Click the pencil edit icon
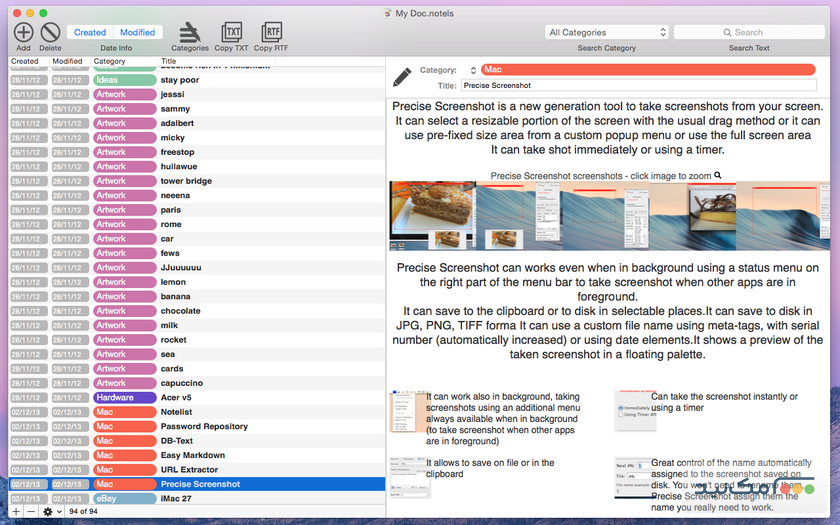 click(x=402, y=77)
